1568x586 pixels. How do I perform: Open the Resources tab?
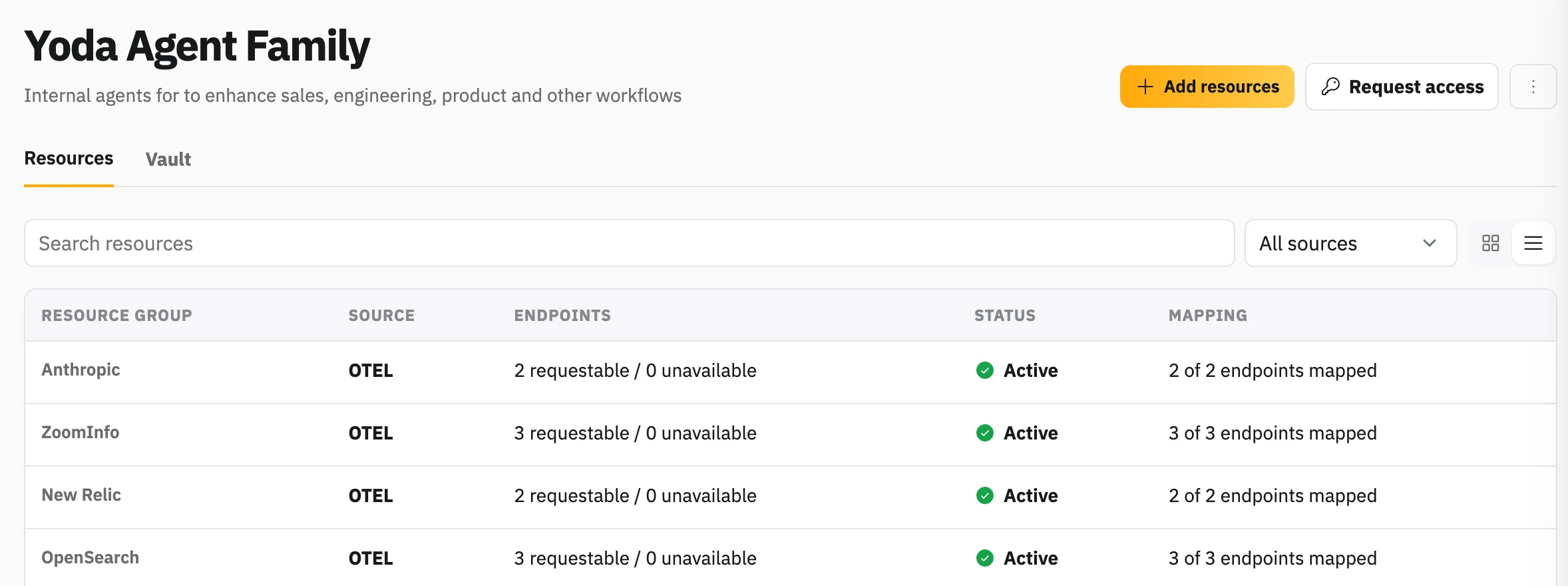coord(69,158)
